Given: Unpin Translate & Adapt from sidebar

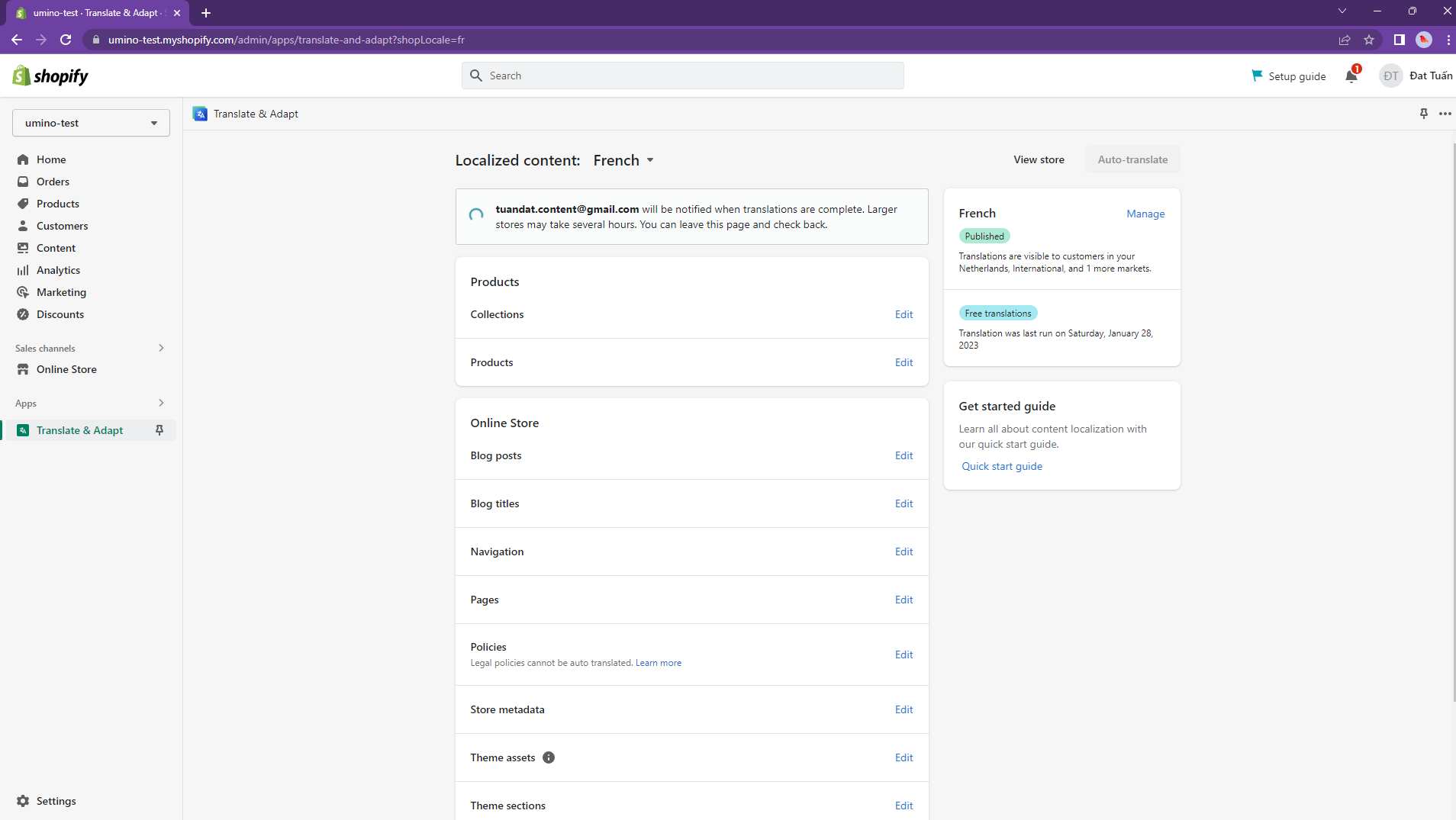Looking at the screenshot, I should click(159, 430).
